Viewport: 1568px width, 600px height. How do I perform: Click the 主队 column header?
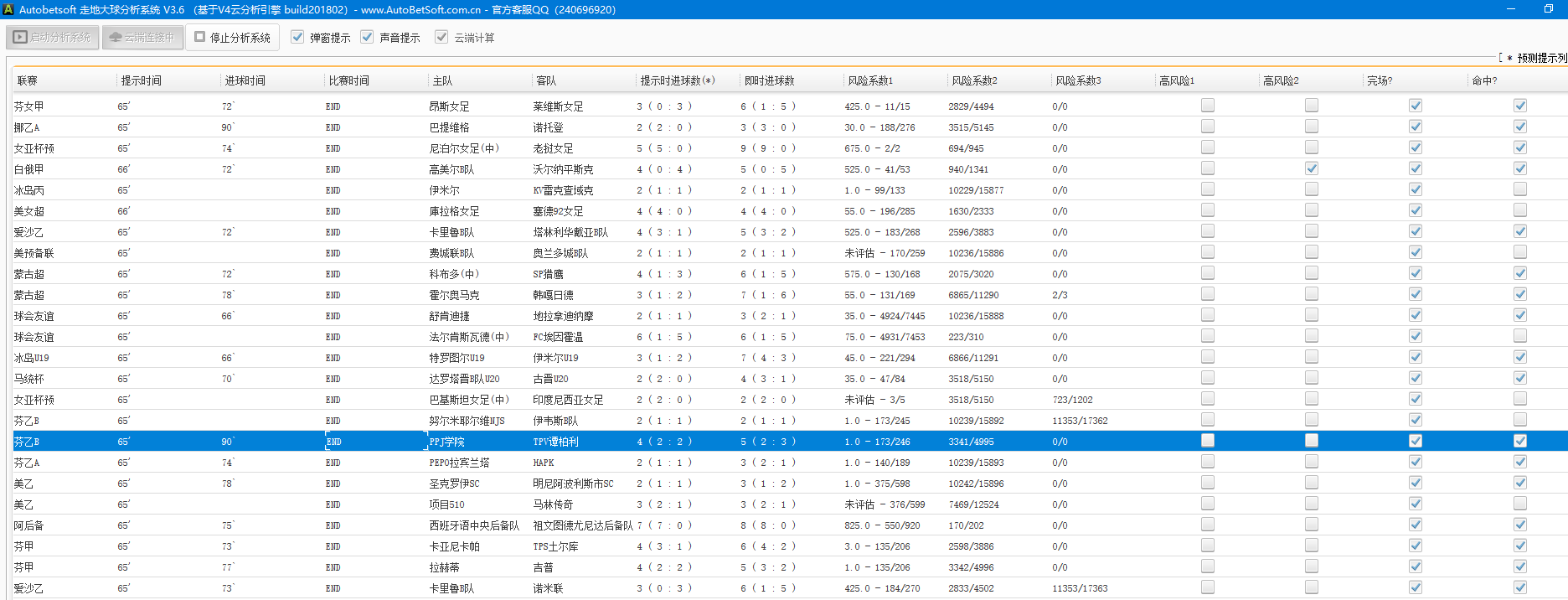click(x=442, y=80)
